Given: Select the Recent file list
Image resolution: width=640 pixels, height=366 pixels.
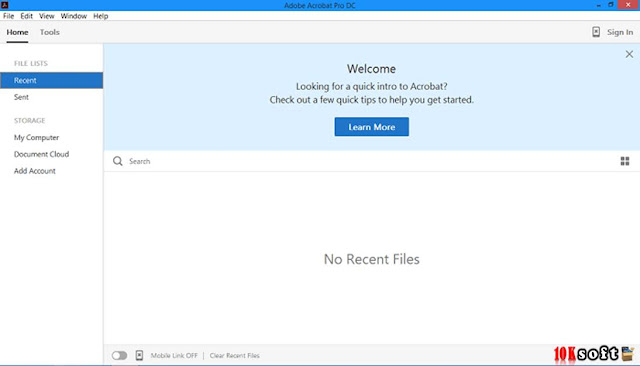Looking at the screenshot, I should point(51,80).
